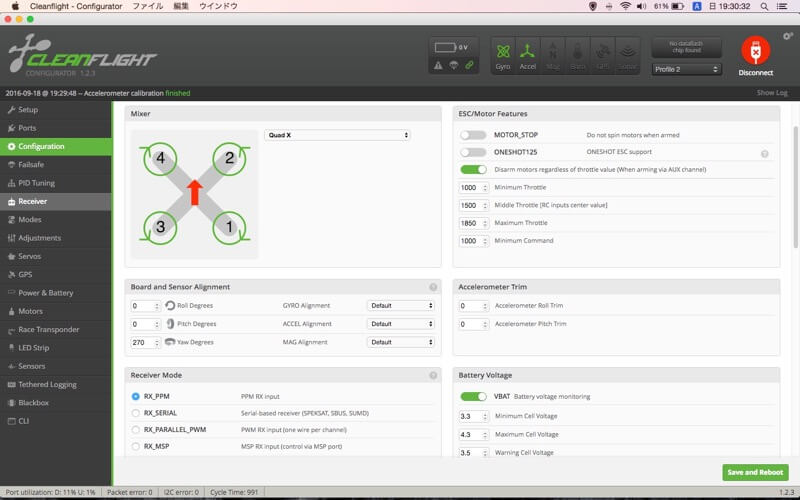The height and width of the screenshot is (500, 800).
Task: Open the Blackbox tab
Action: coord(56,403)
